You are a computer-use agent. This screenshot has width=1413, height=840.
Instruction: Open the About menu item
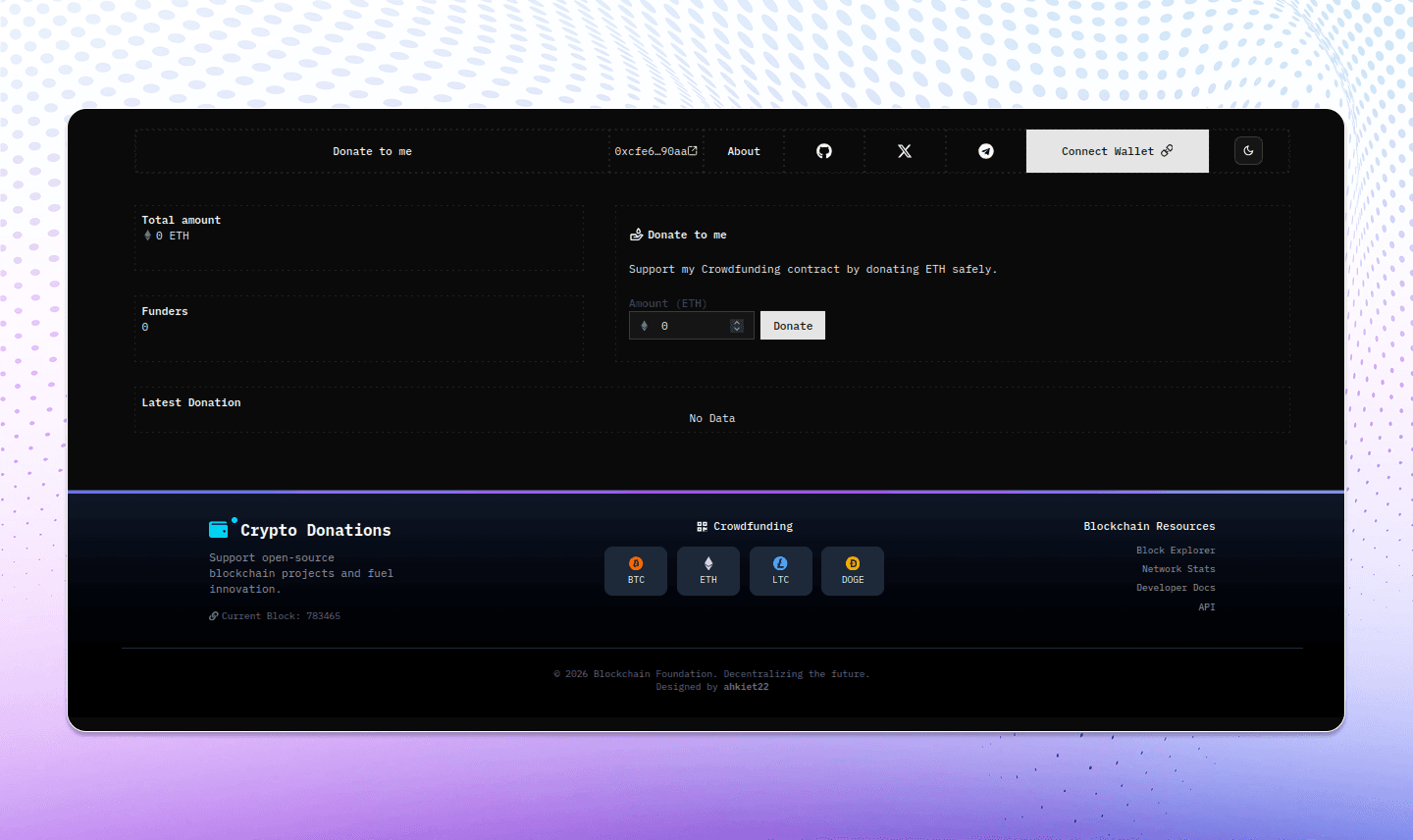click(x=744, y=151)
